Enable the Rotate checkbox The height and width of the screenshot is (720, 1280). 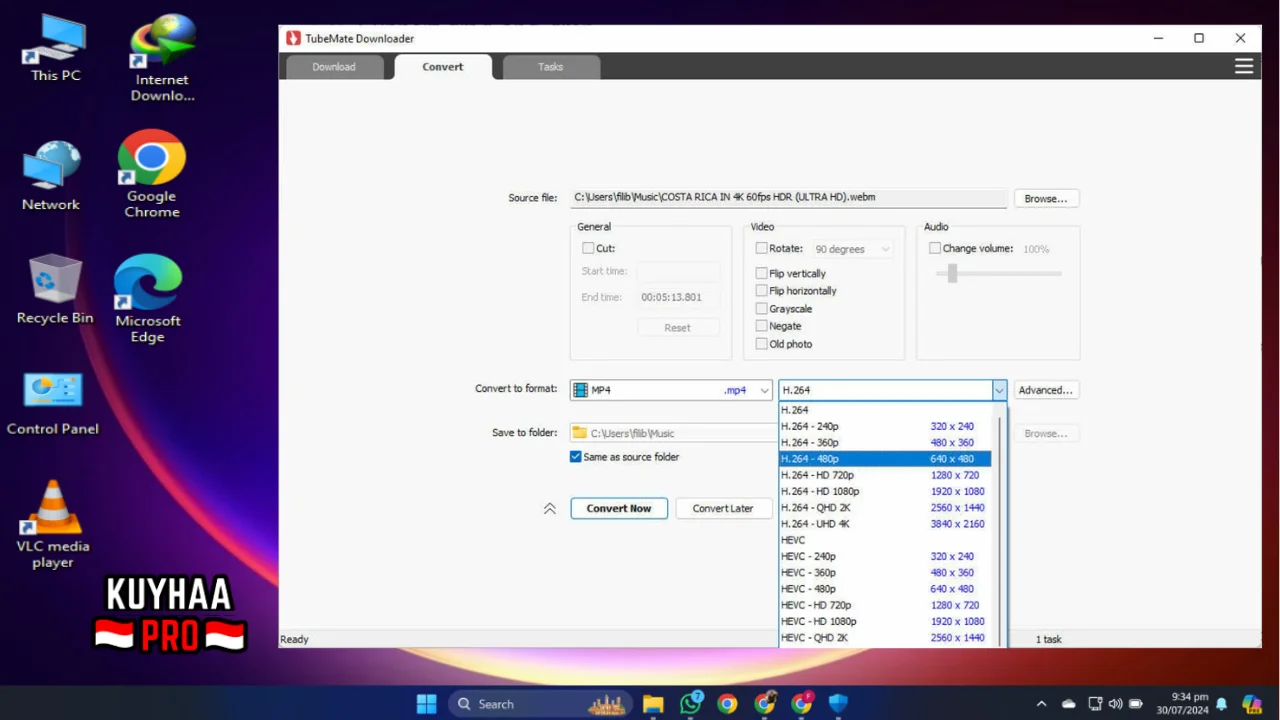762,248
